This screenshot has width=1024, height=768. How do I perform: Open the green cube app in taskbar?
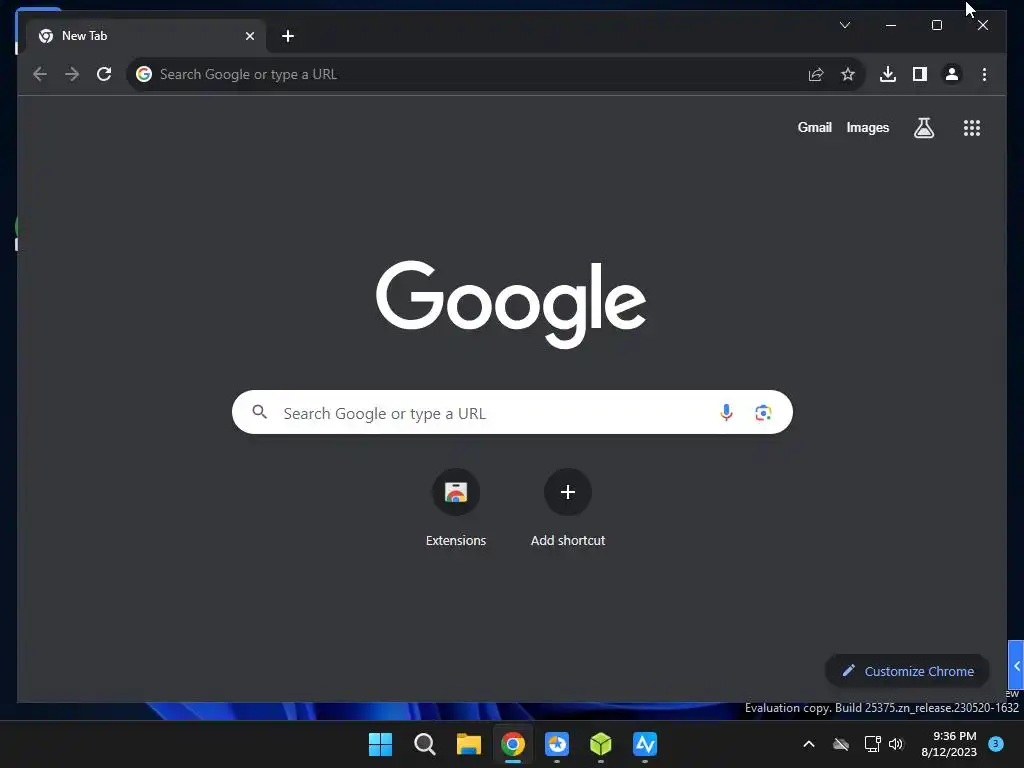601,744
